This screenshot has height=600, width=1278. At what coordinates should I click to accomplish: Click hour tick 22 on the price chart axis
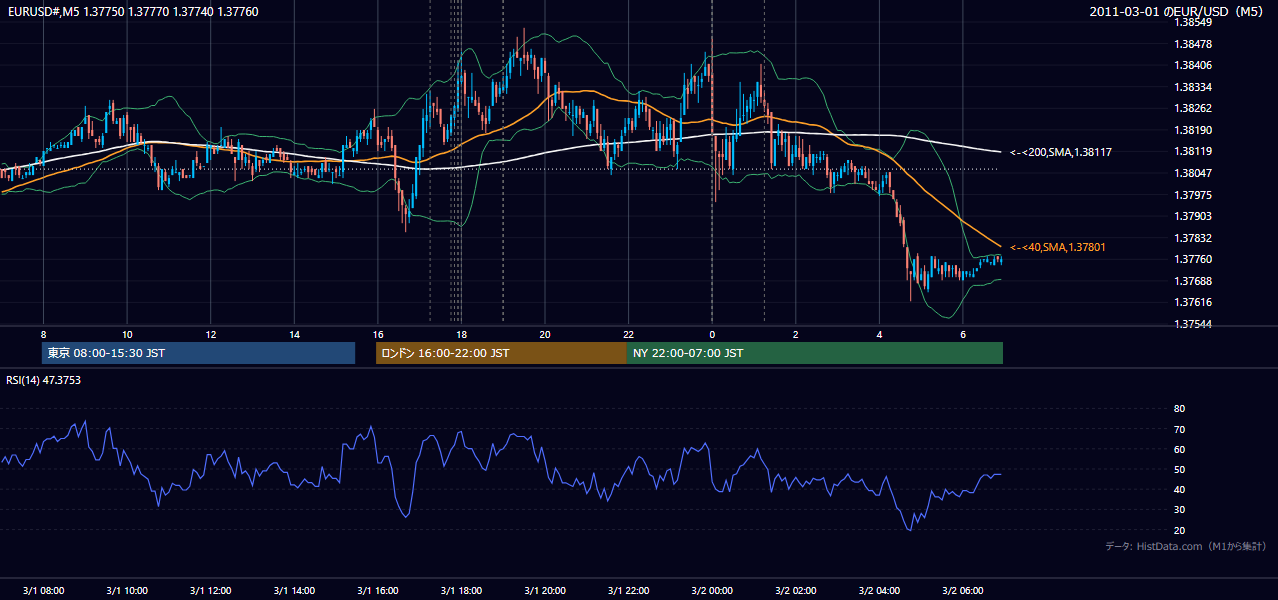[628, 334]
